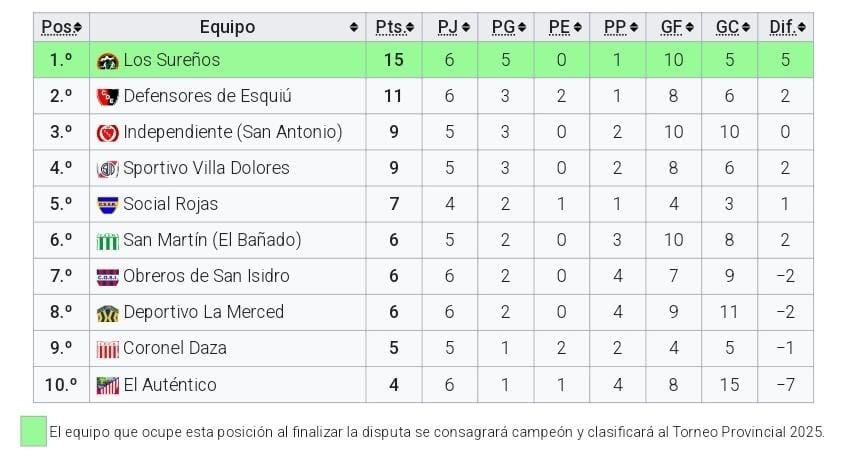This screenshot has height=471, width=852.
Task: Click the Sportivo Villa Dolores crest icon
Action: tap(107, 169)
